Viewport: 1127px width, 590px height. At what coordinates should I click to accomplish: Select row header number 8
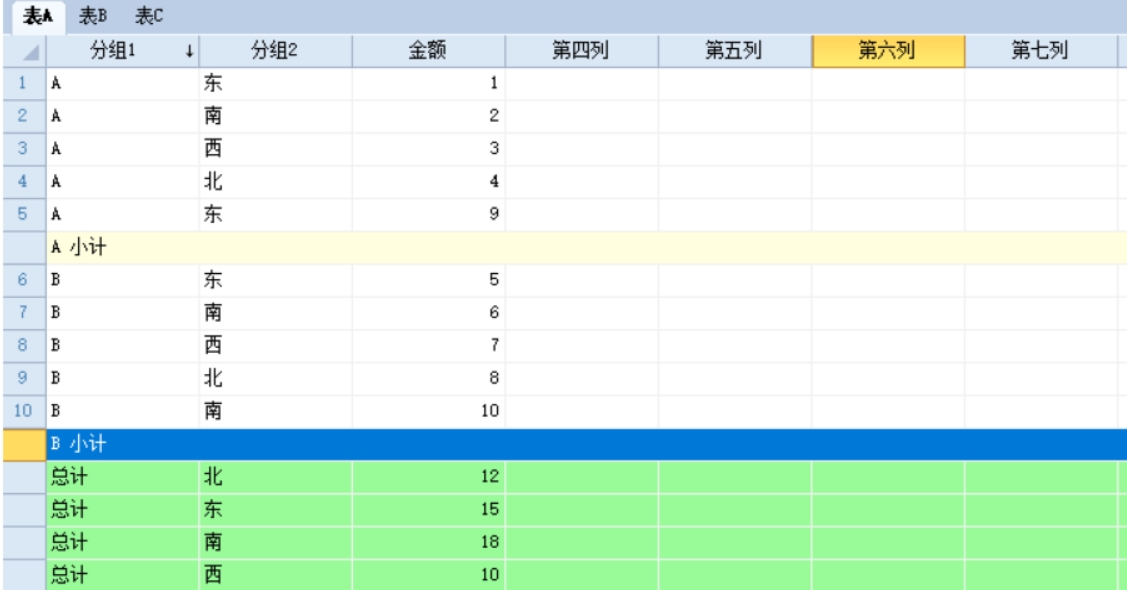point(24,346)
